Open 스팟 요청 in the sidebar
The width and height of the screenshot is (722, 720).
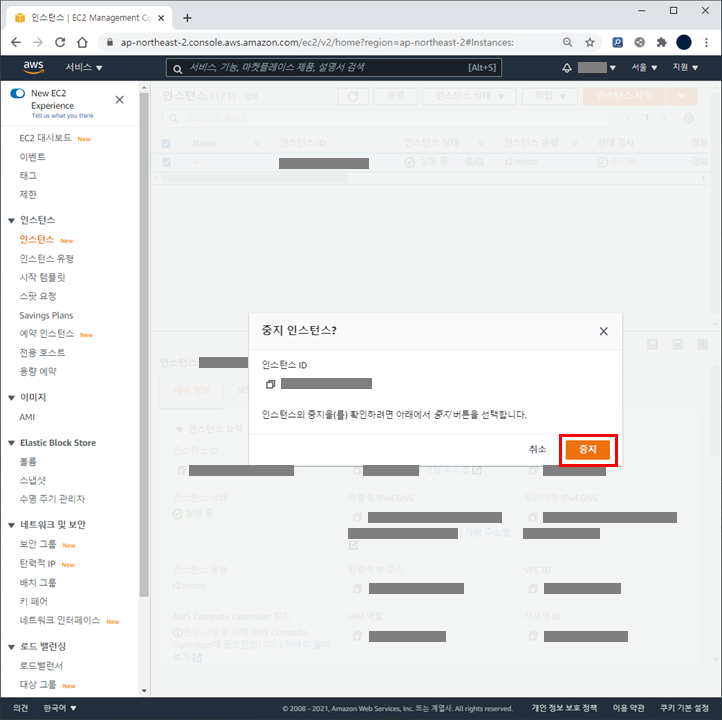pos(38,296)
